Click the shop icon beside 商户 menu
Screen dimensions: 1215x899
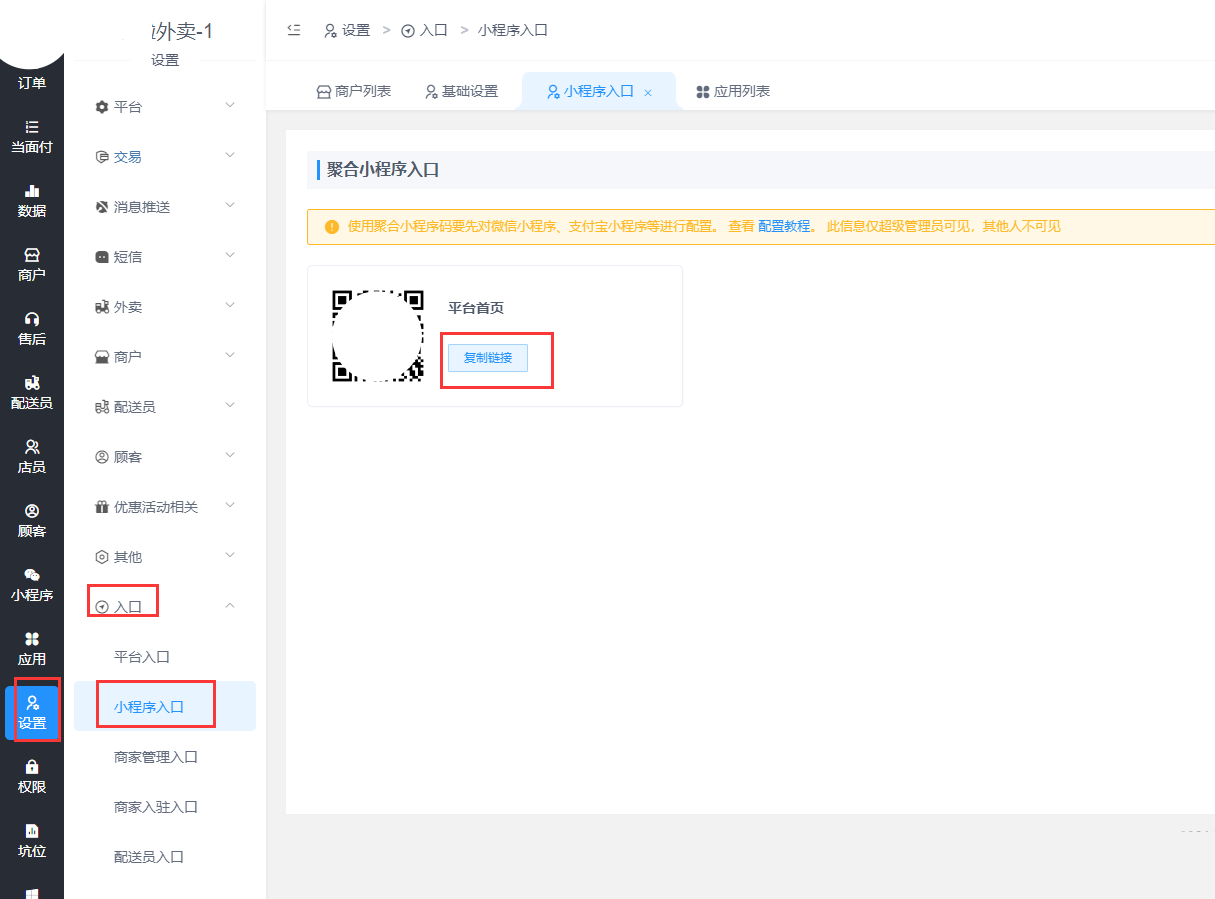tap(101, 357)
